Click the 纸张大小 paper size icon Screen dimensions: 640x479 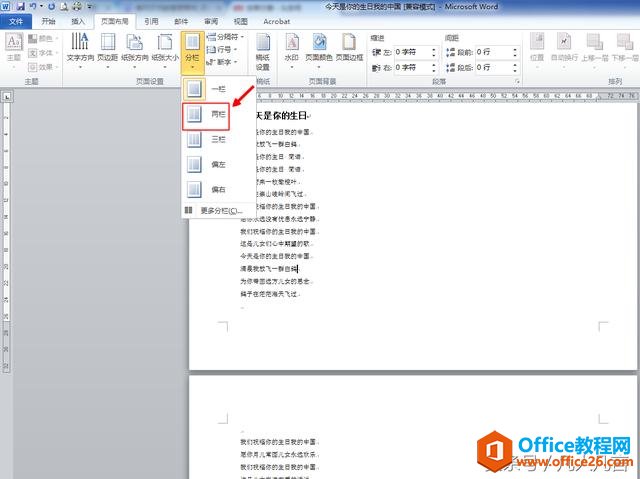click(x=164, y=48)
